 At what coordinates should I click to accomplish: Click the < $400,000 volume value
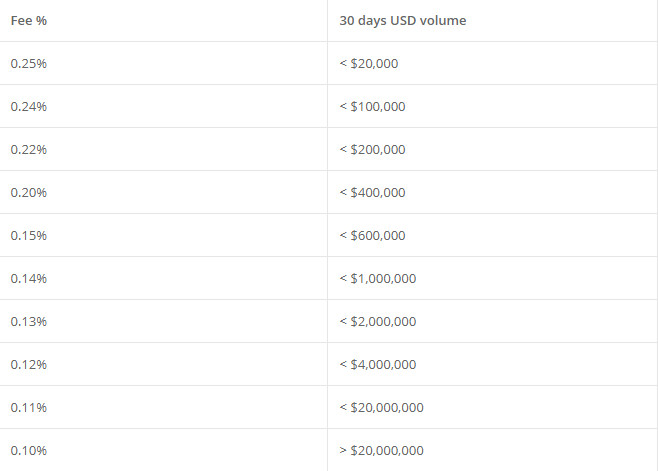pos(372,193)
